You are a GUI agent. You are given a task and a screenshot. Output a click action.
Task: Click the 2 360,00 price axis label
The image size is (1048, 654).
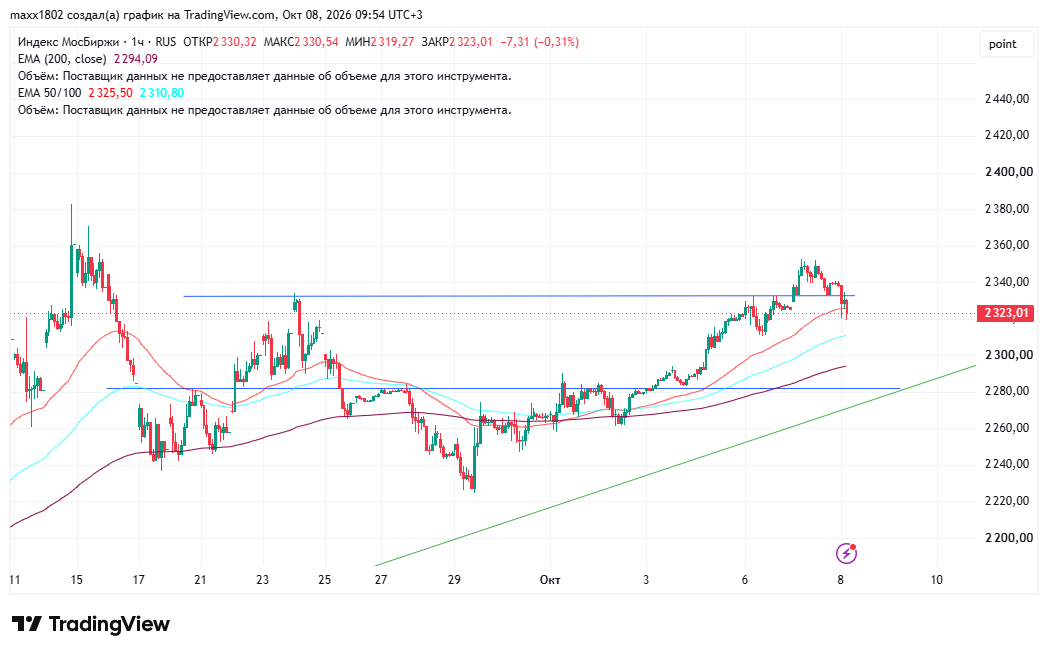[1007, 245]
